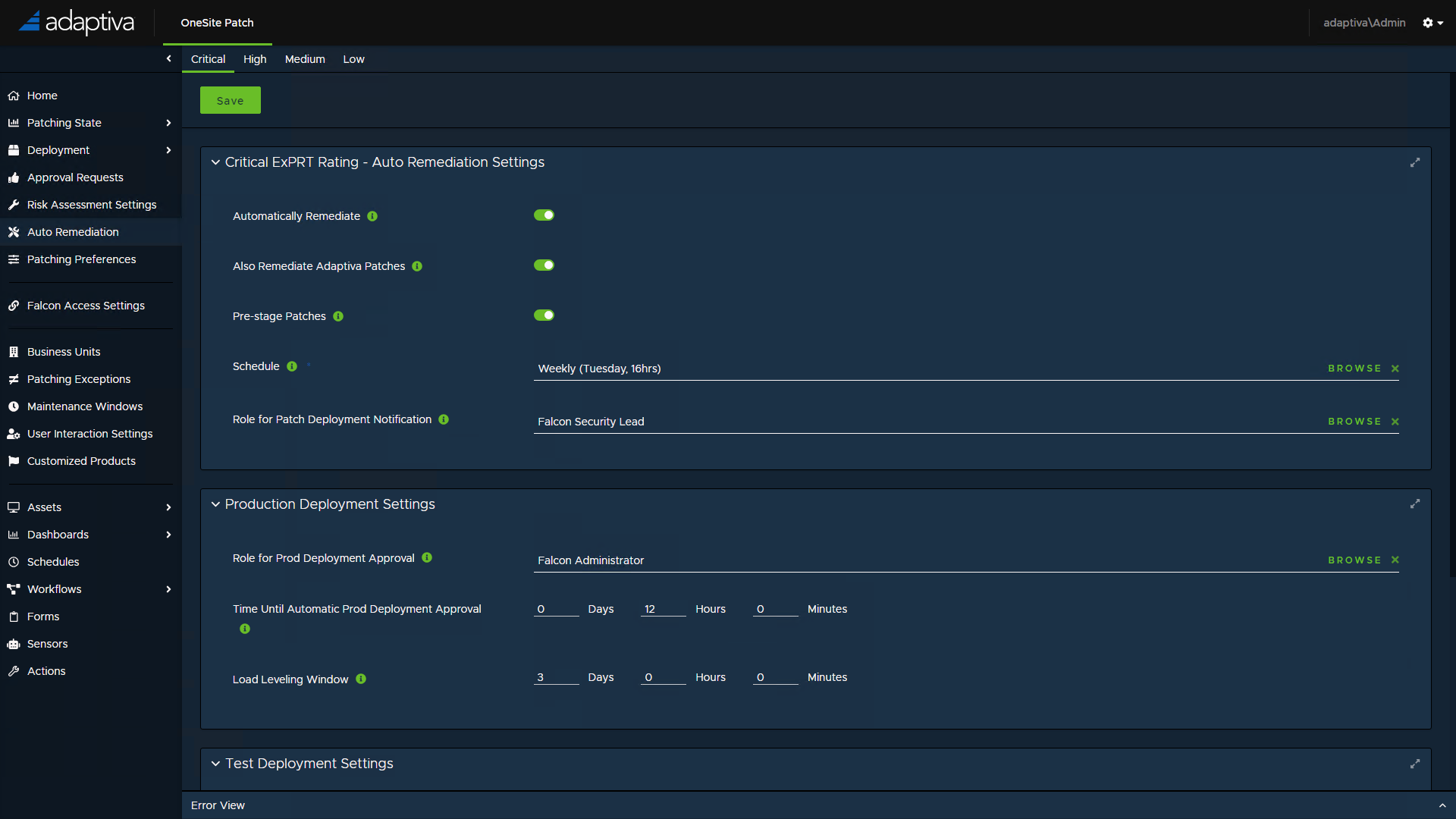Clear the Schedule field with X icon
Viewport: 1456px width, 819px height.
pyautogui.click(x=1395, y=369)
